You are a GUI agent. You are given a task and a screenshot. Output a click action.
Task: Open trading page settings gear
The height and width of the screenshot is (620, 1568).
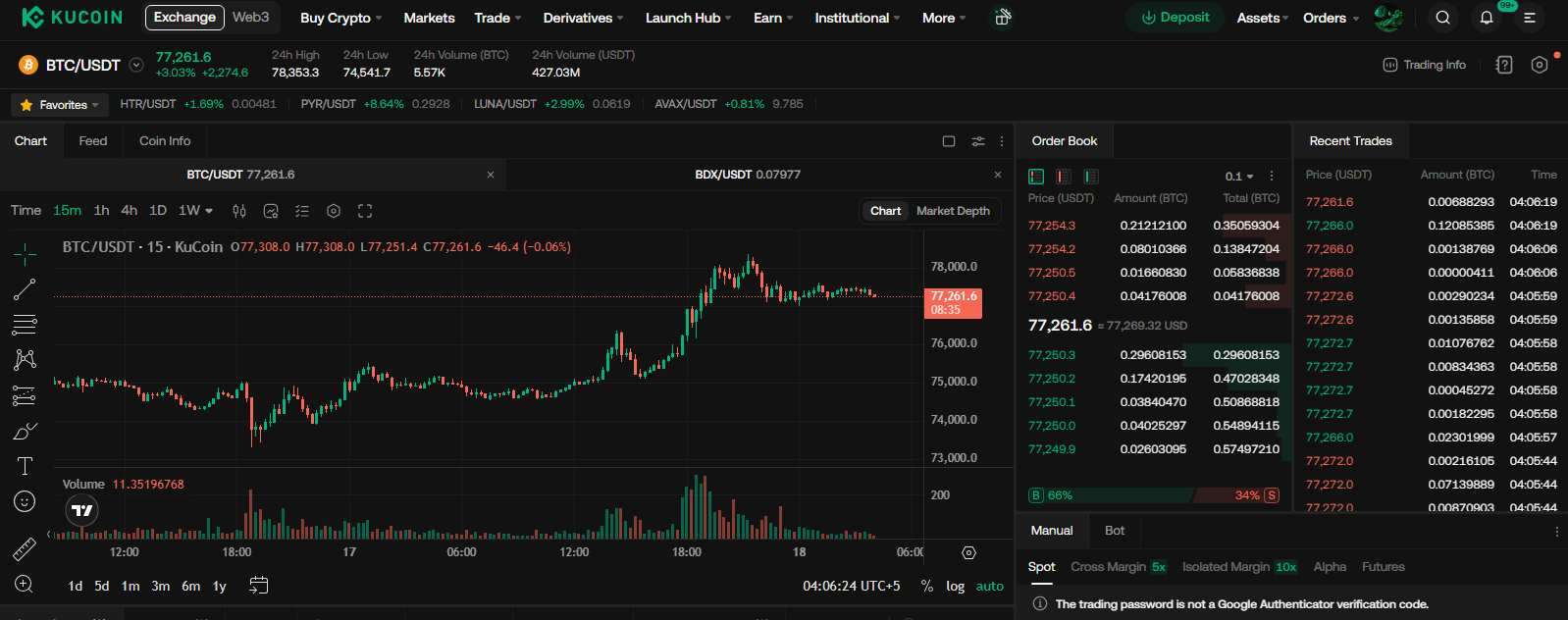[x=1540, y=65]
